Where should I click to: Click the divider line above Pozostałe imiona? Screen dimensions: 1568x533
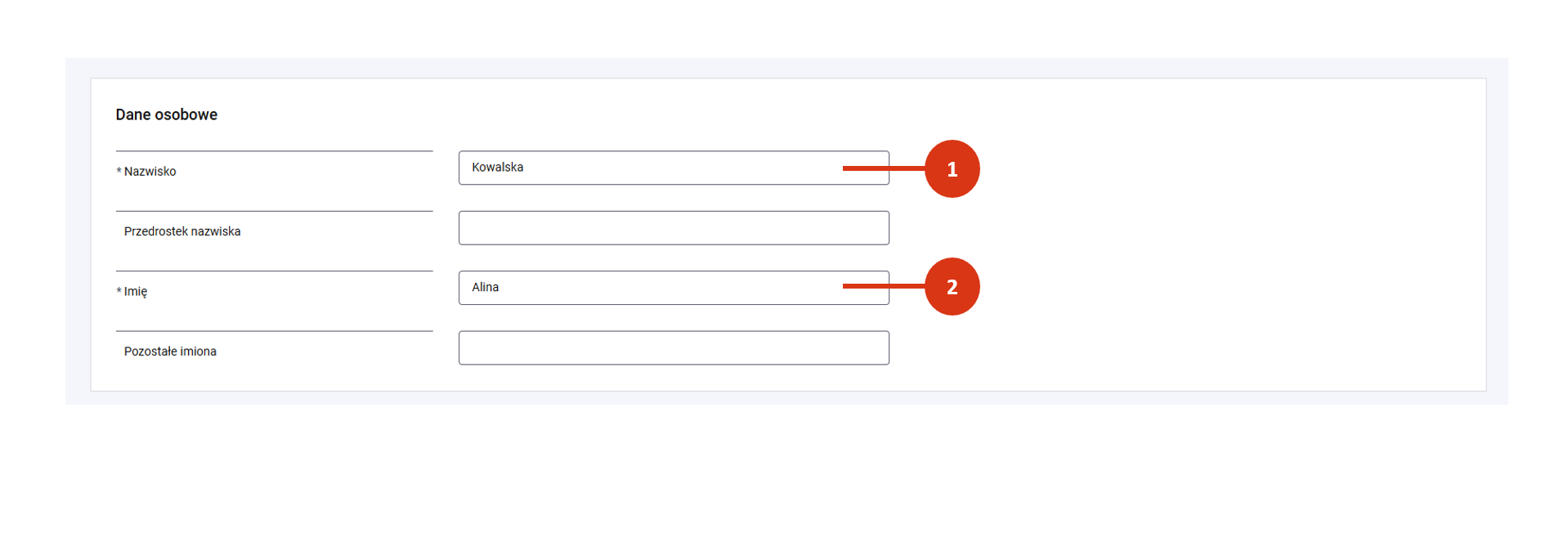(274, 331)
